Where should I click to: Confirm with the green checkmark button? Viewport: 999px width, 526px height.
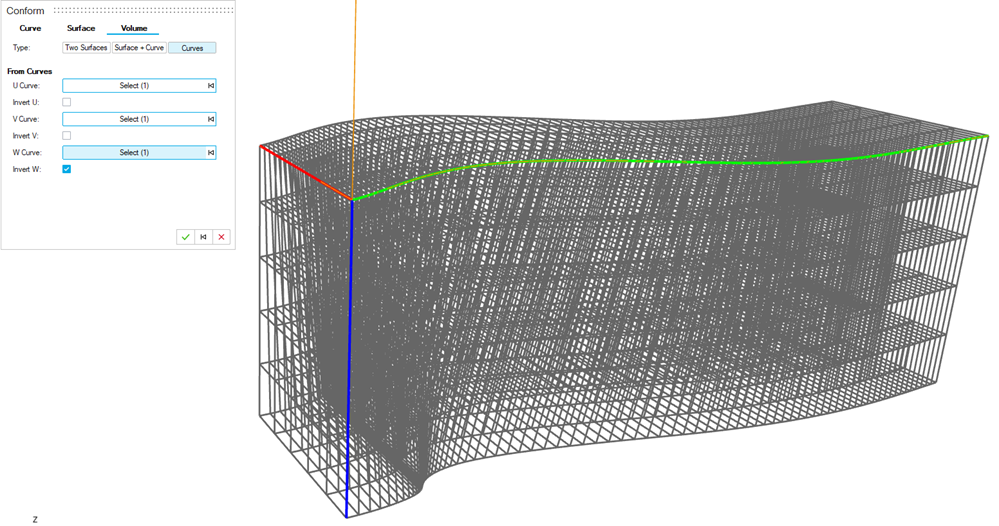point(185,237)
